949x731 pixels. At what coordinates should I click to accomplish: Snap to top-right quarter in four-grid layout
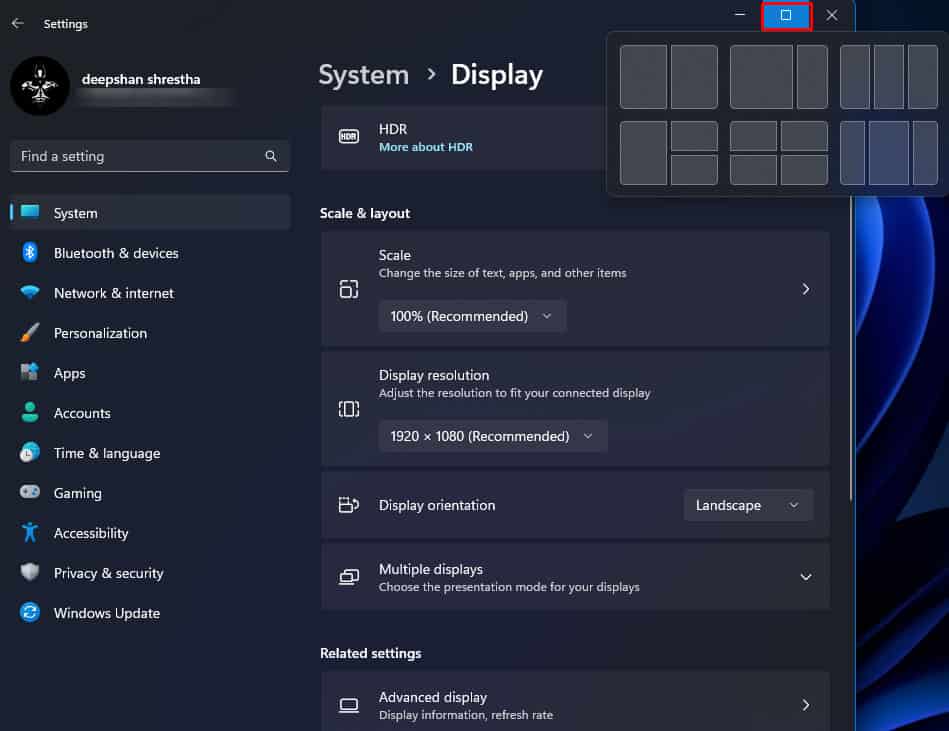pos(804,136)
